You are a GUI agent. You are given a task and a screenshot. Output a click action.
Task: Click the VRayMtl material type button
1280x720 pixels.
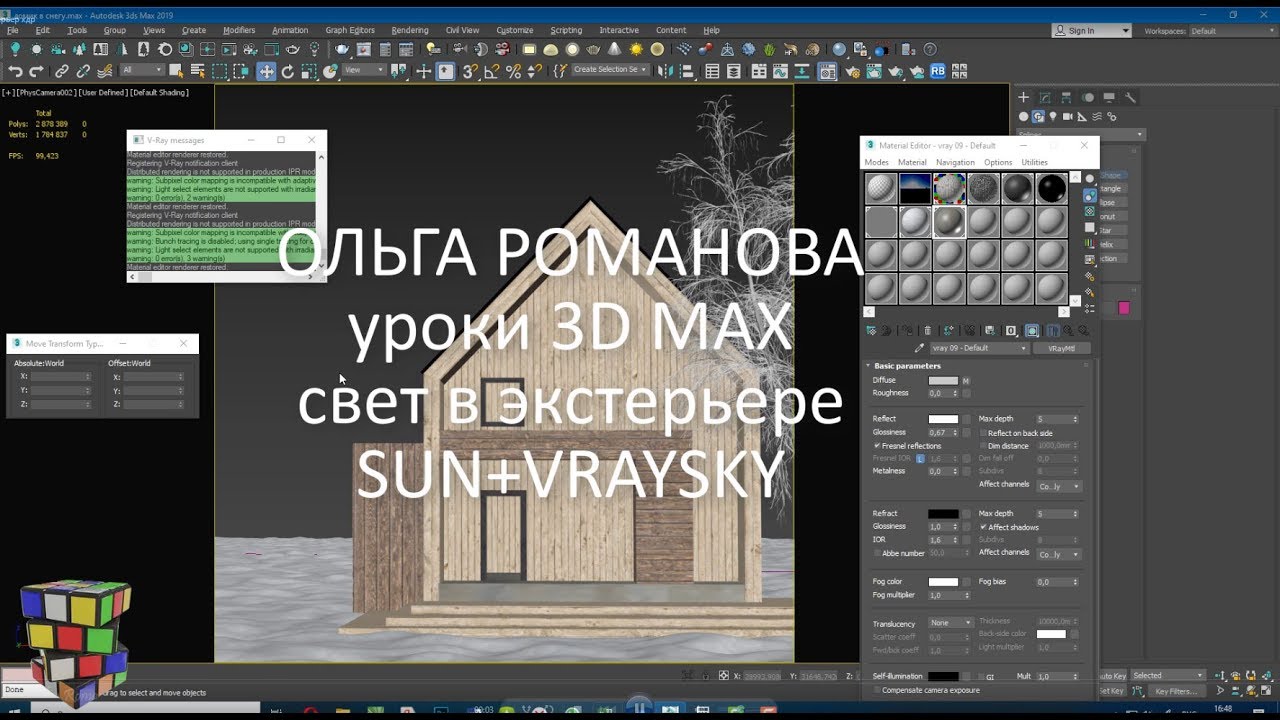1062,348
